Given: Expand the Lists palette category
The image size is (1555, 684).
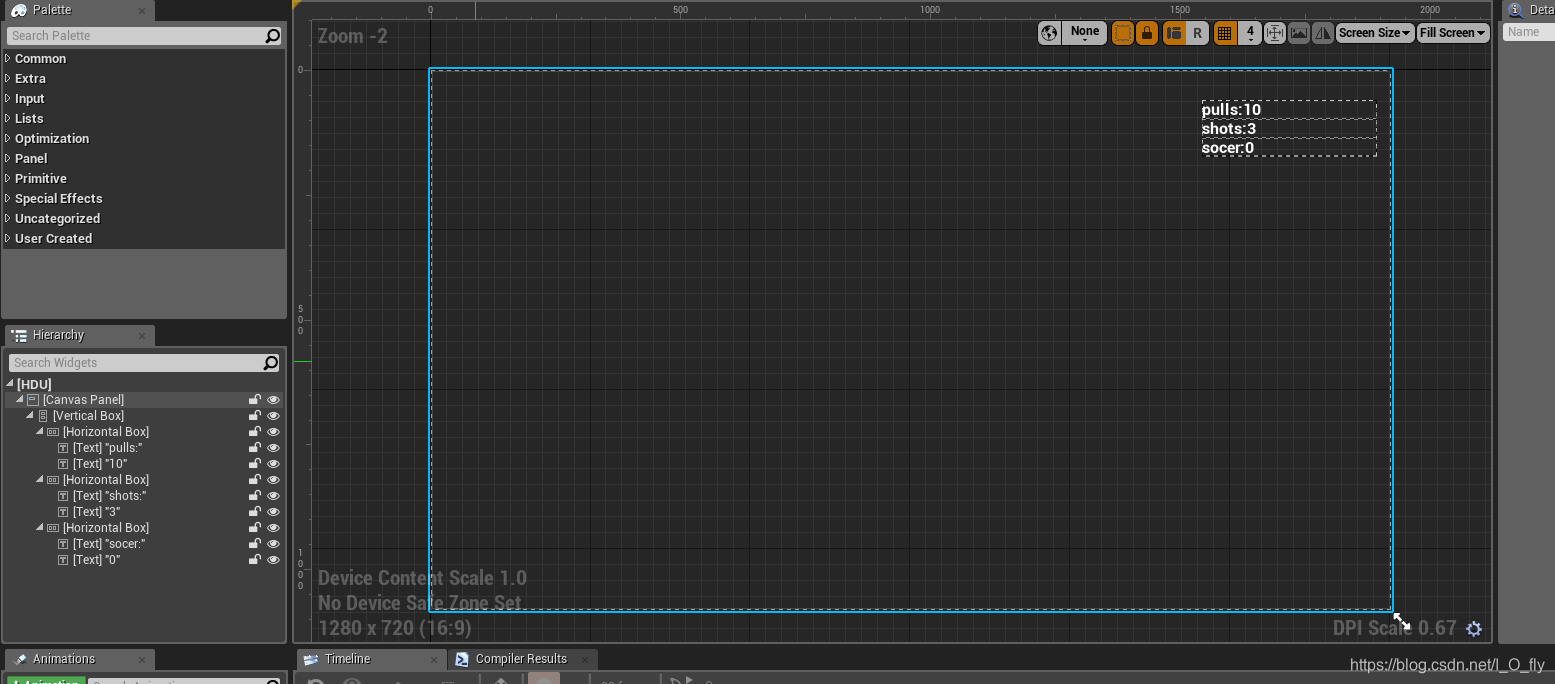Looking at the screenshot, I should [8, 118].
